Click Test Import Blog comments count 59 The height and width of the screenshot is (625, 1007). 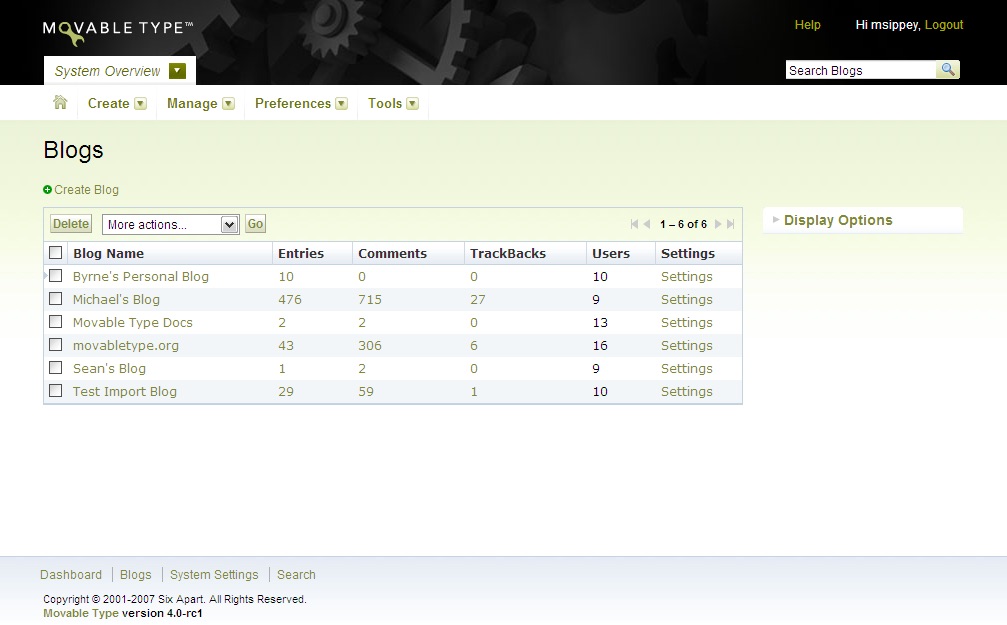coord(366,392)
